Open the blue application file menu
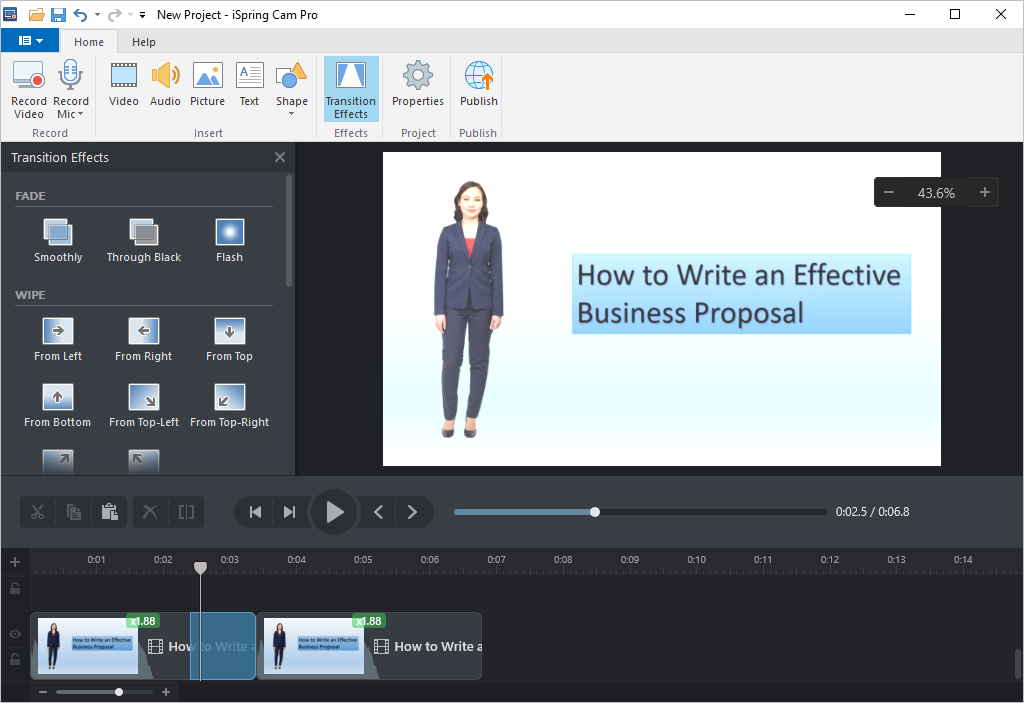1024x703 pixels. pos(30,41)
